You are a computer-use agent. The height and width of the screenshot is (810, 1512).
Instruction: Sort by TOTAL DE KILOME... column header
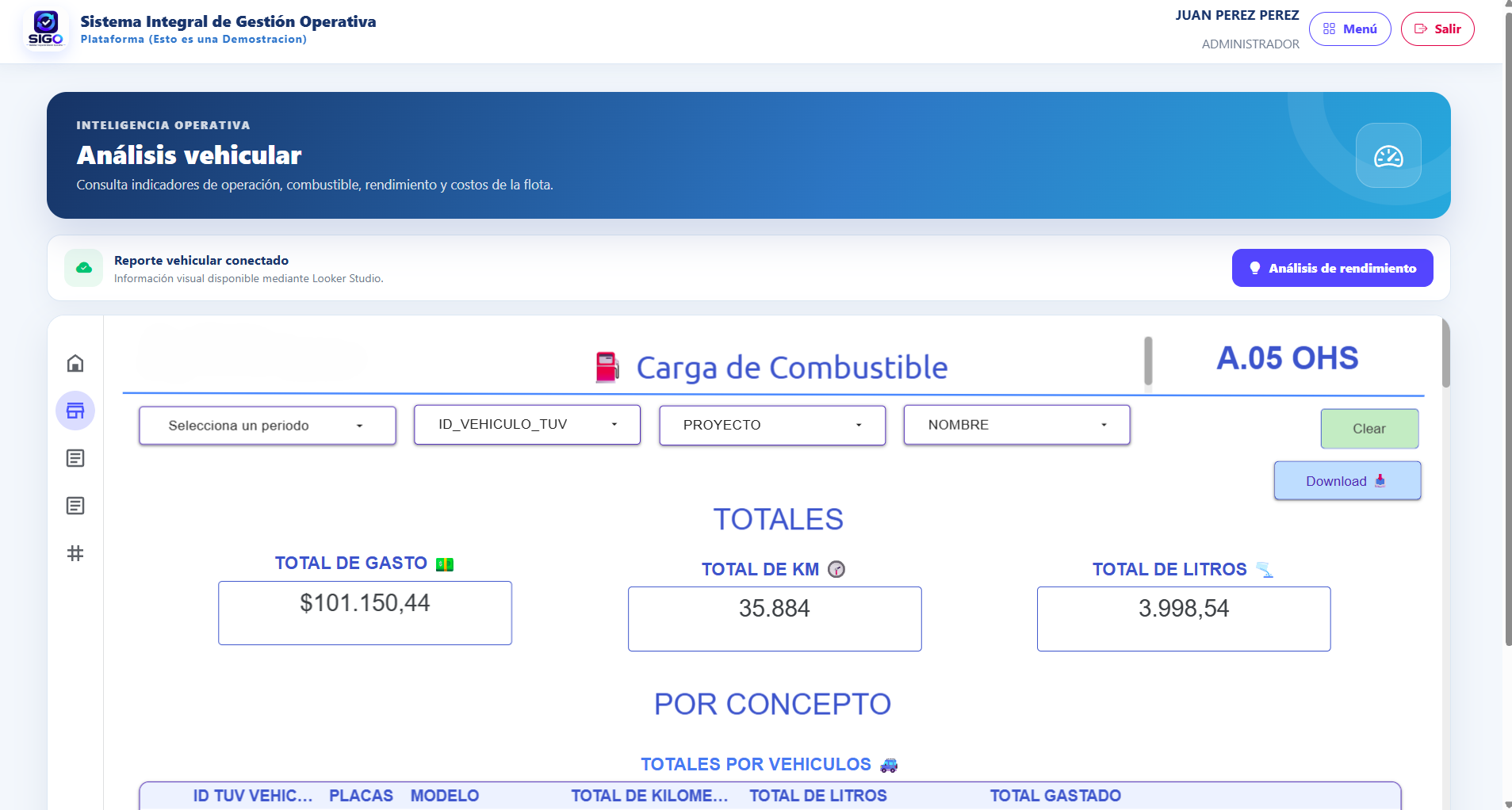[649, 796]
